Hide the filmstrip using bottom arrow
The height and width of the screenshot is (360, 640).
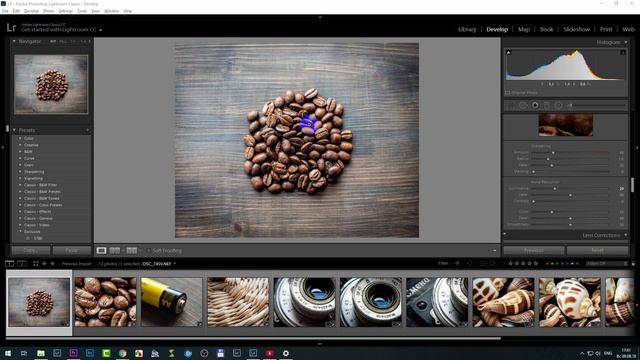320,344
